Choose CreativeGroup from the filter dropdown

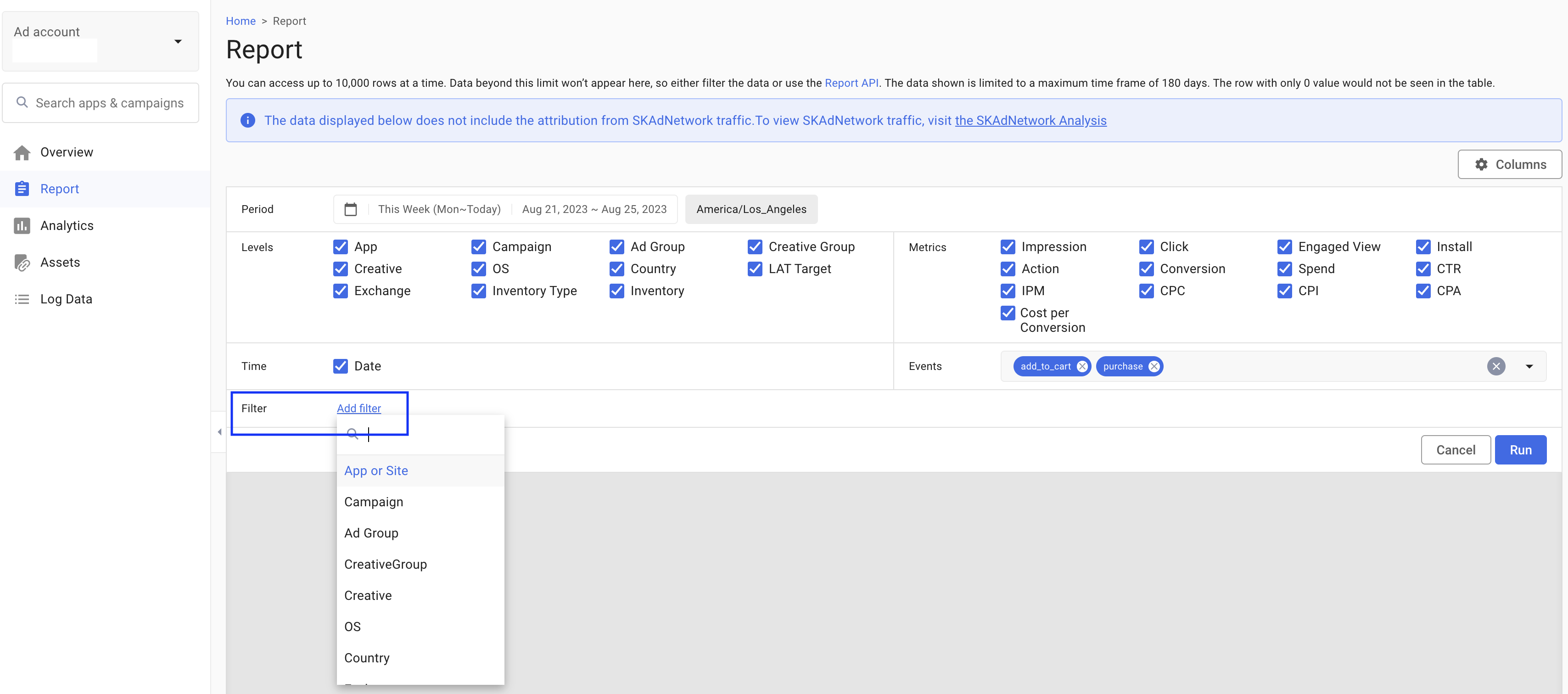385,564
